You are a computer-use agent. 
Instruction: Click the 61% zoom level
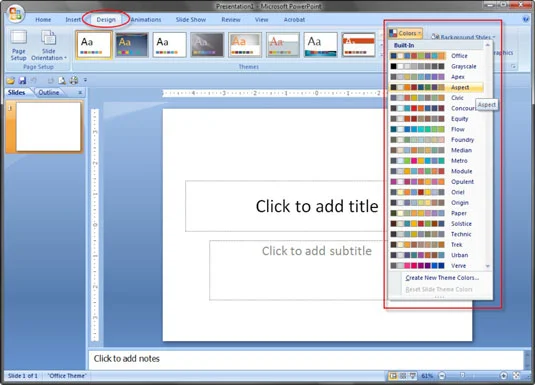tap(427, 376)
